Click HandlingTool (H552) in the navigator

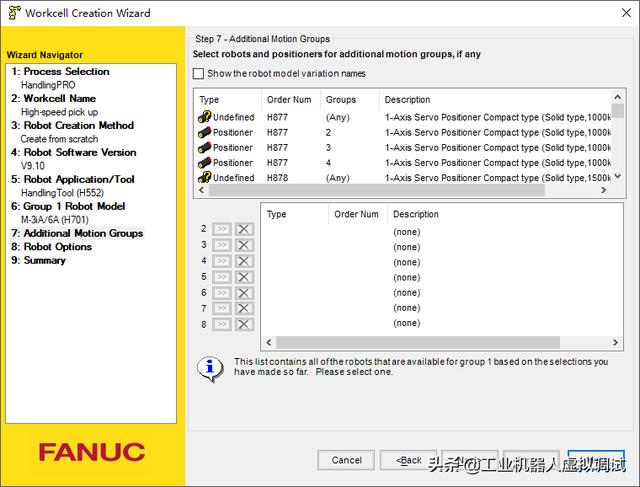pos(62,193)
